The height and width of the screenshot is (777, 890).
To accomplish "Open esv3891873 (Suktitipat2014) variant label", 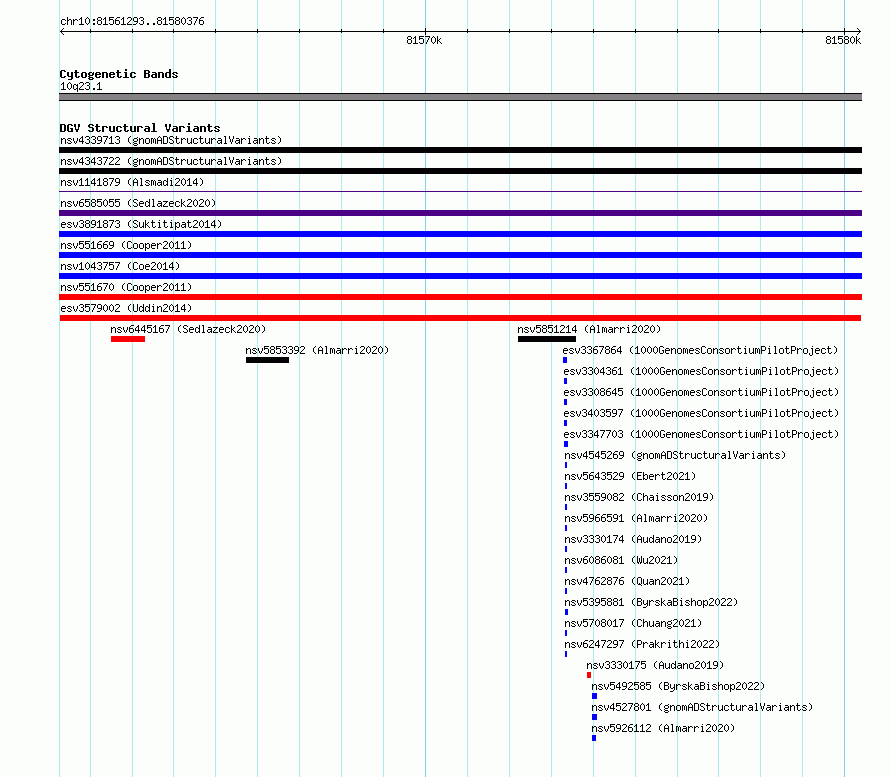I will pyautogui.click(x=141, y=224).
